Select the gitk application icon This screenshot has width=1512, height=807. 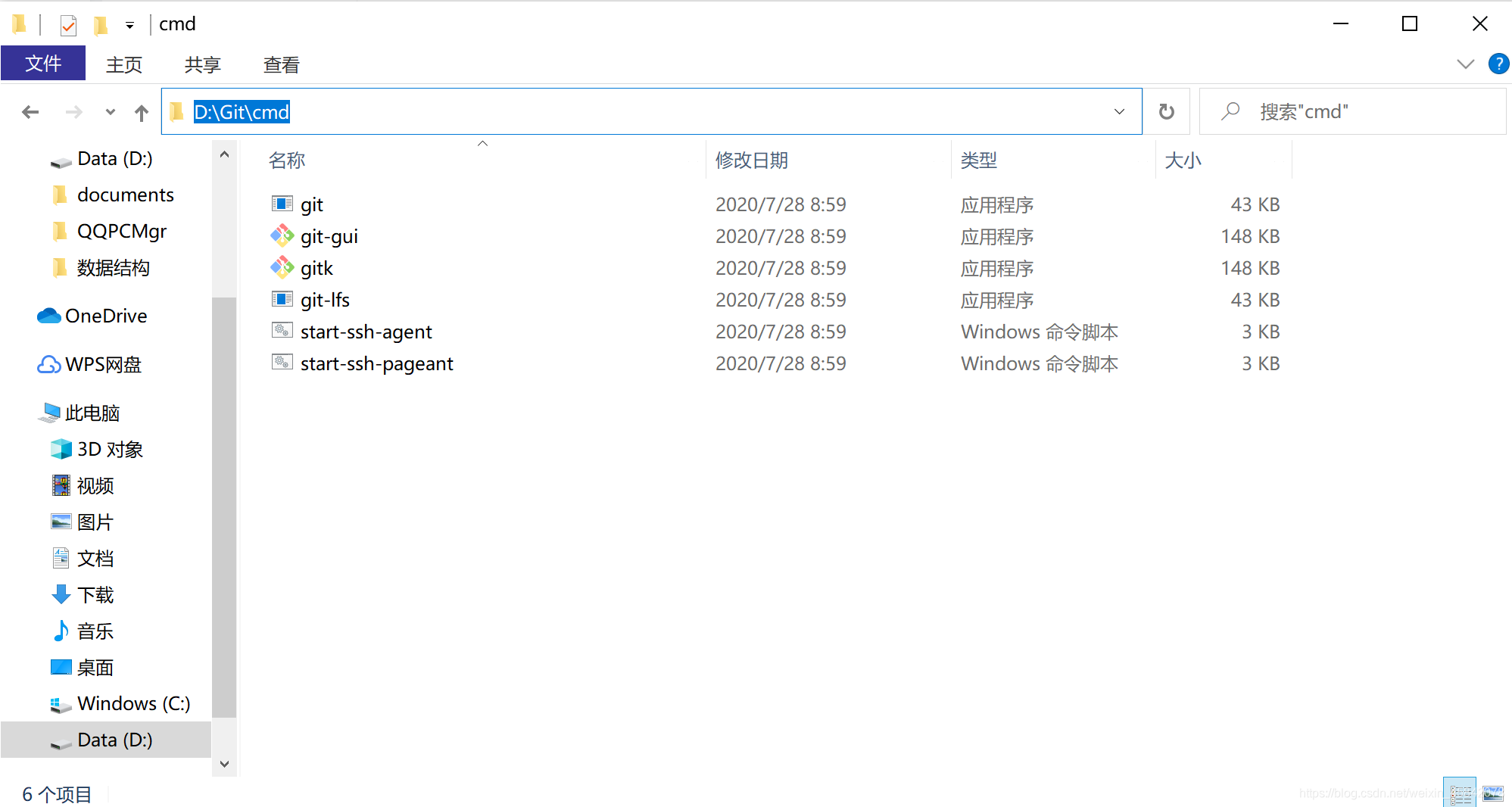[x=282, y=267]
